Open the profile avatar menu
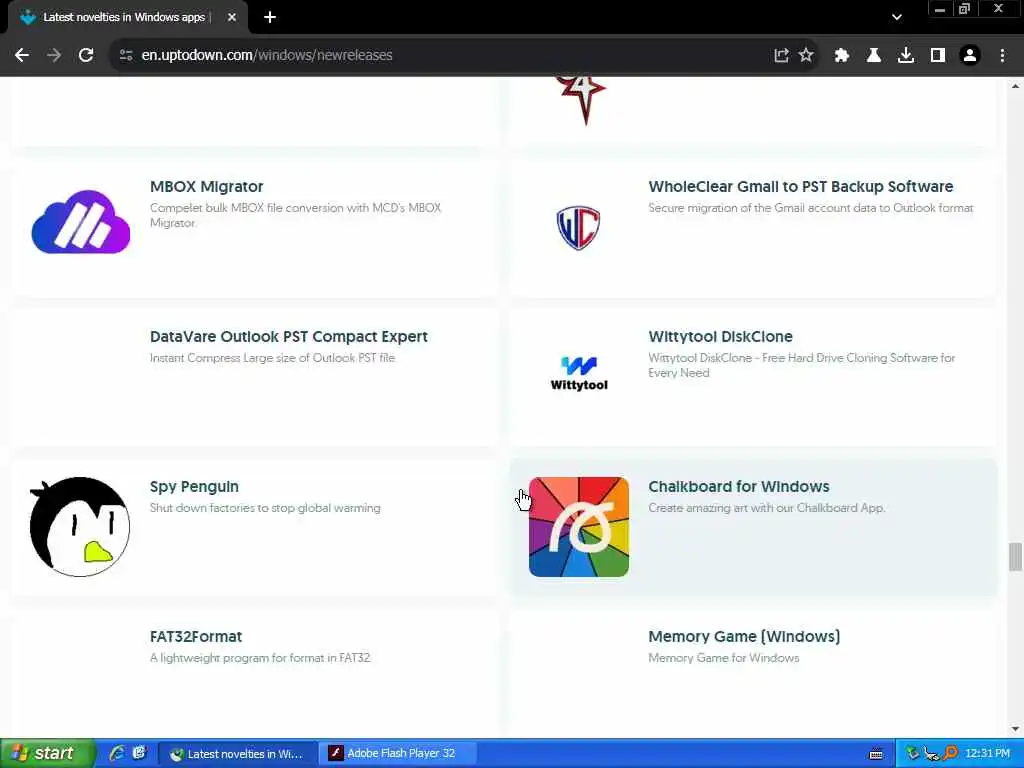 point(970,56)
